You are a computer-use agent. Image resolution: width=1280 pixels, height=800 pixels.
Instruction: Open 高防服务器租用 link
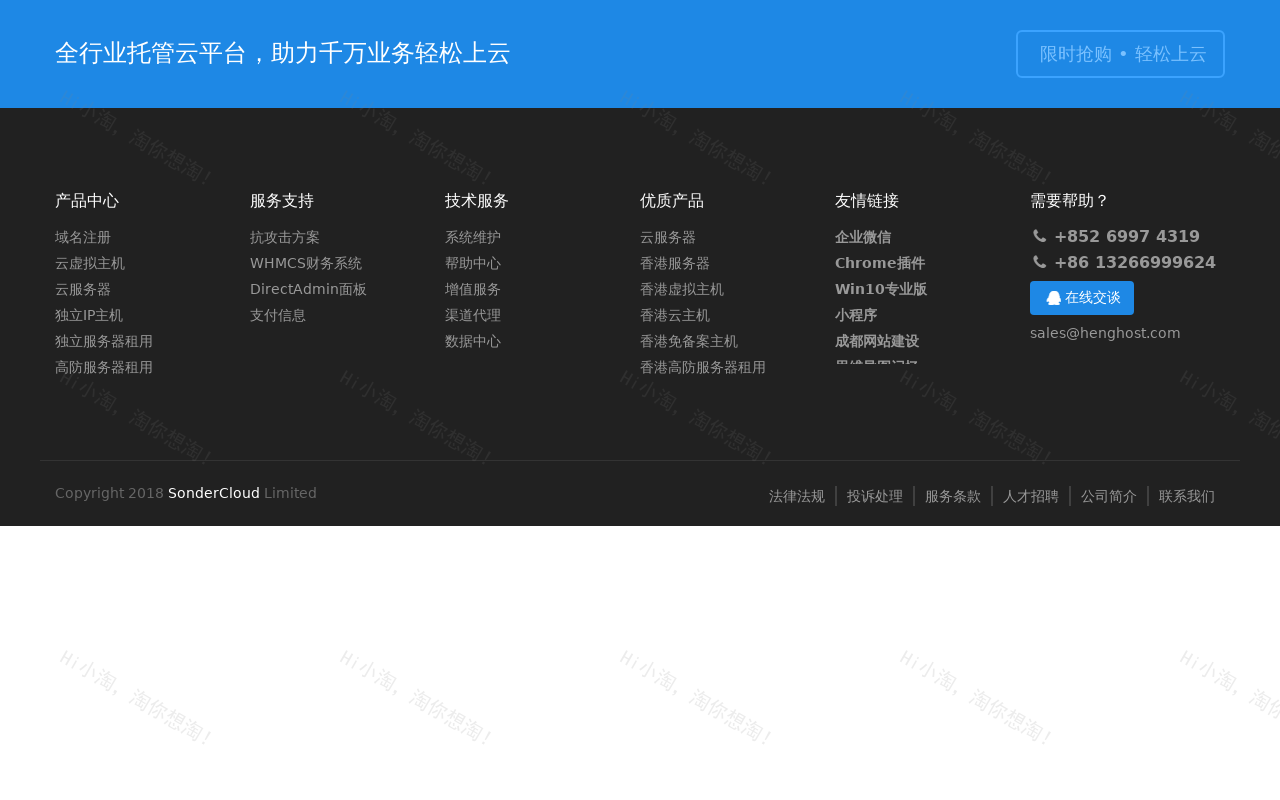pos(104,366)
